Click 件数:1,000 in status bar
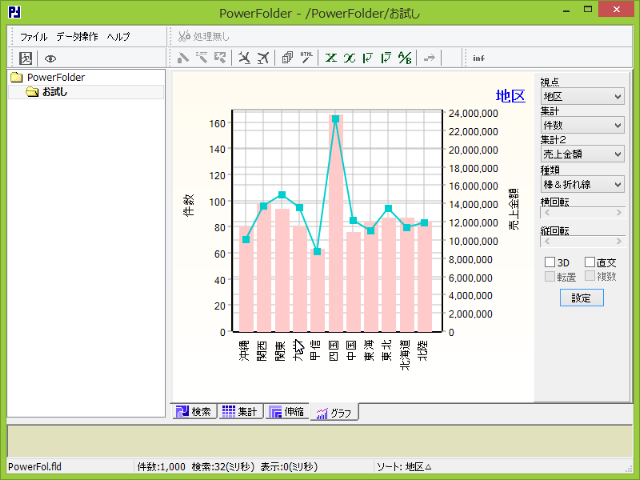 [x=161, y=467]
